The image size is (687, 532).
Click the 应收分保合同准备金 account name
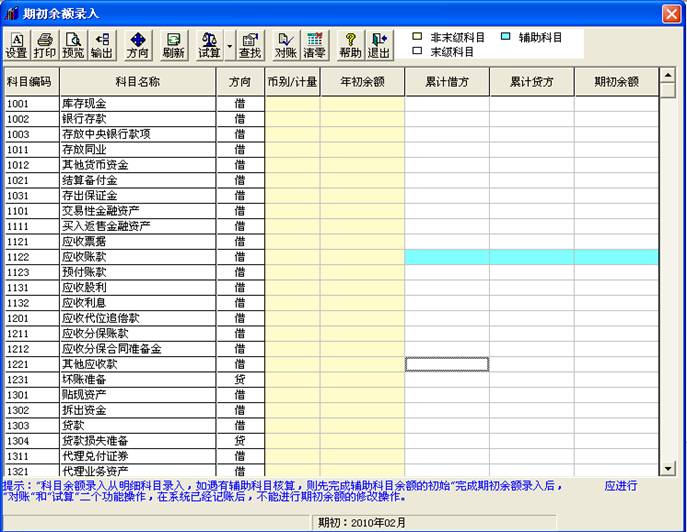tap(112, 349)
